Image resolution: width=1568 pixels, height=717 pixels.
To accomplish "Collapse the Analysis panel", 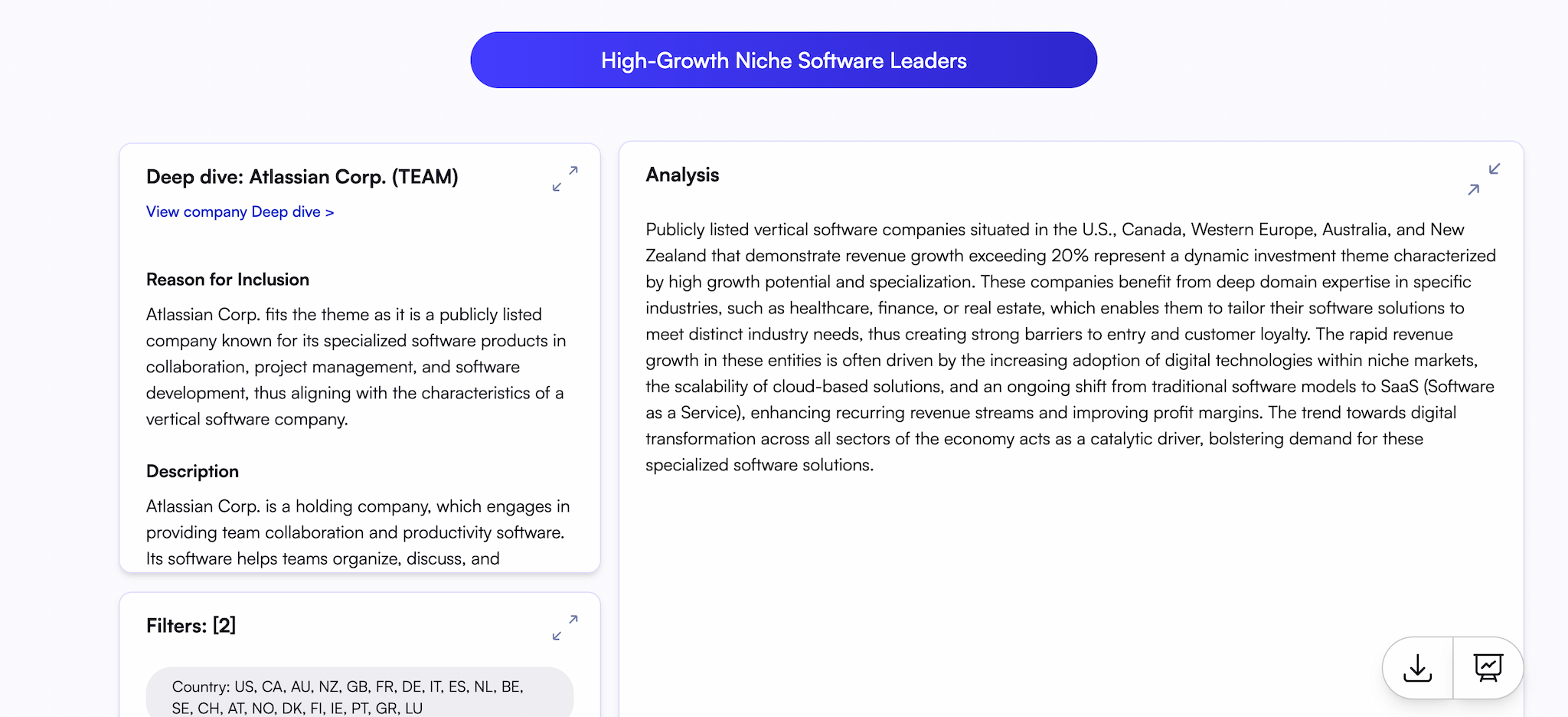I will click(x=1483, y=179).
